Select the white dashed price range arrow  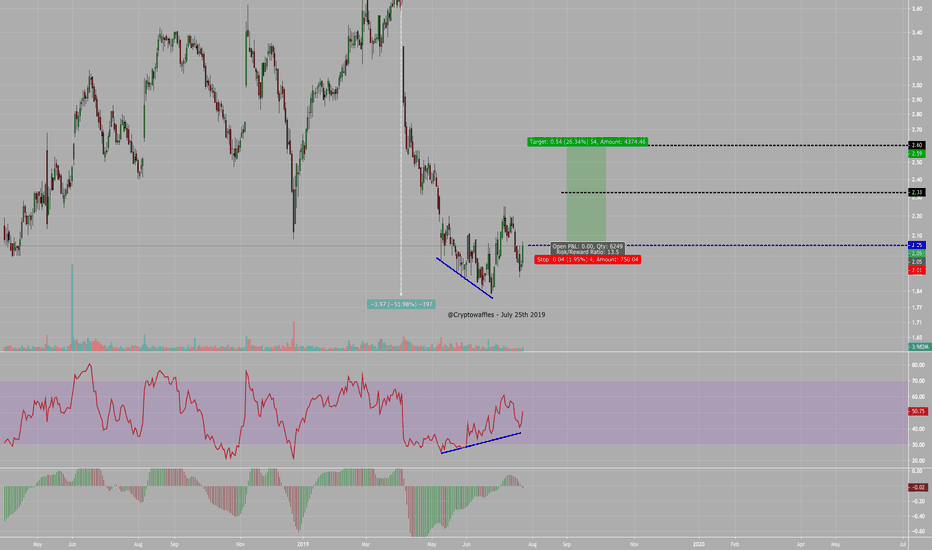pyautogui.click(x=401, y=149)
